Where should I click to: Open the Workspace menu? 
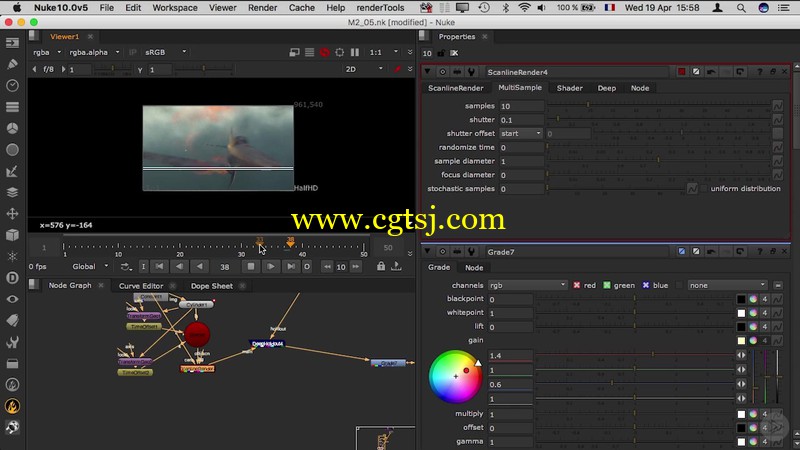click(174, 8)
